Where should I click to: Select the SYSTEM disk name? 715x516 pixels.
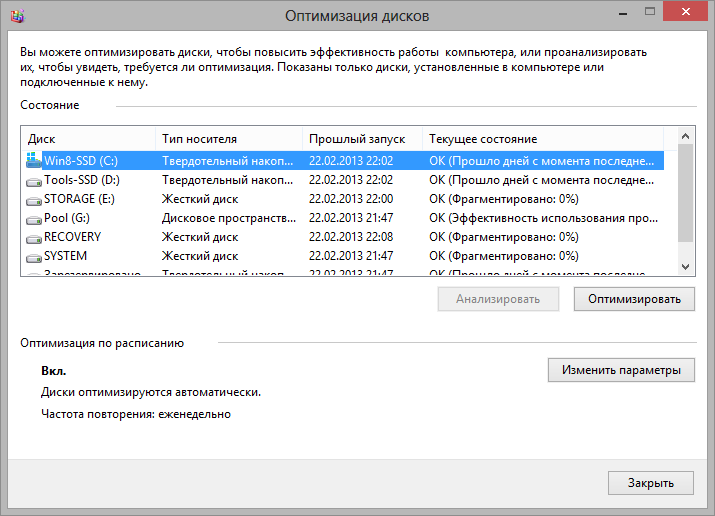(65, 256)
